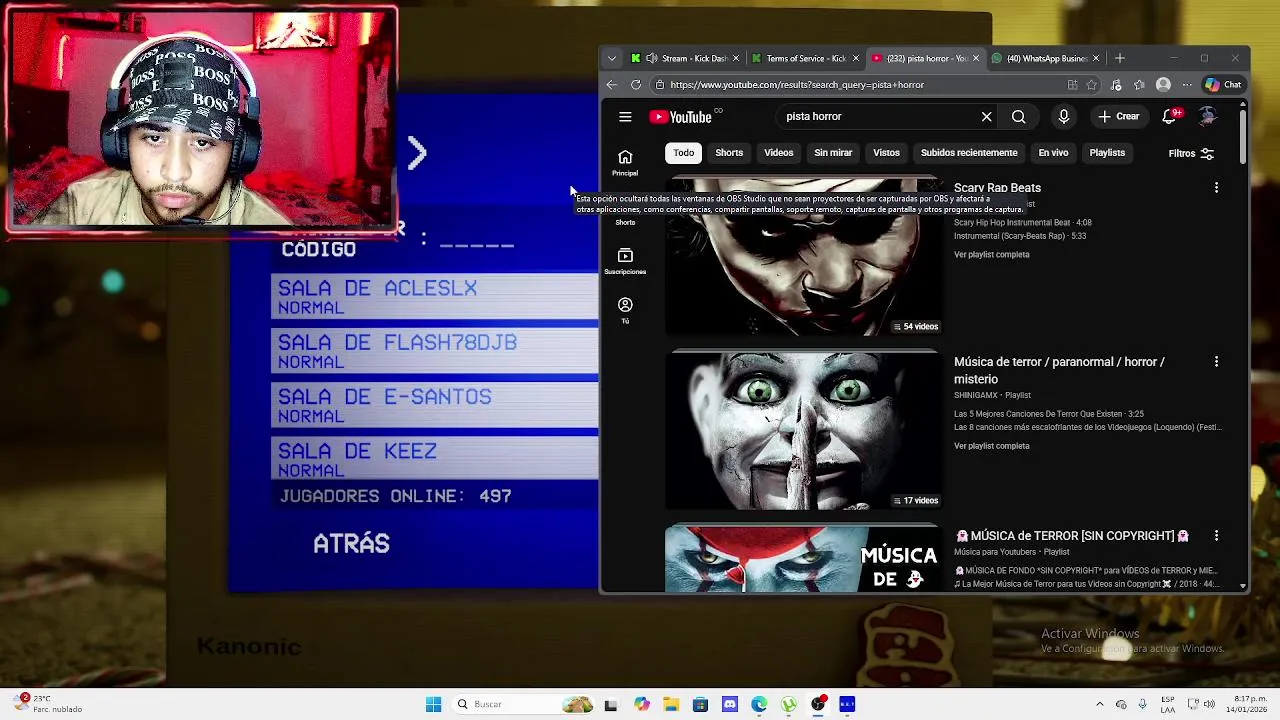Join 'SALA DE FLASH78DJB' room

(434, 351)
